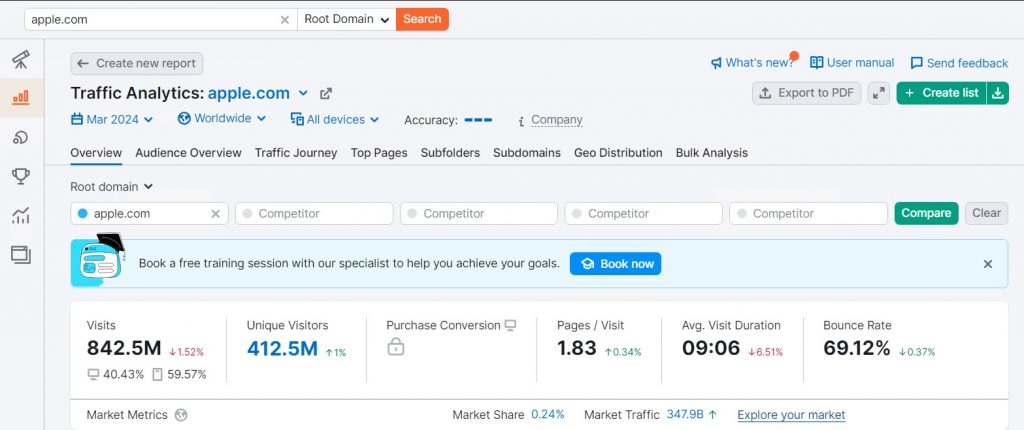Click the 347.9B Market Traffic value
Image resolution: width=1024 pixels, height=430 pixels.
coord(685,414)
